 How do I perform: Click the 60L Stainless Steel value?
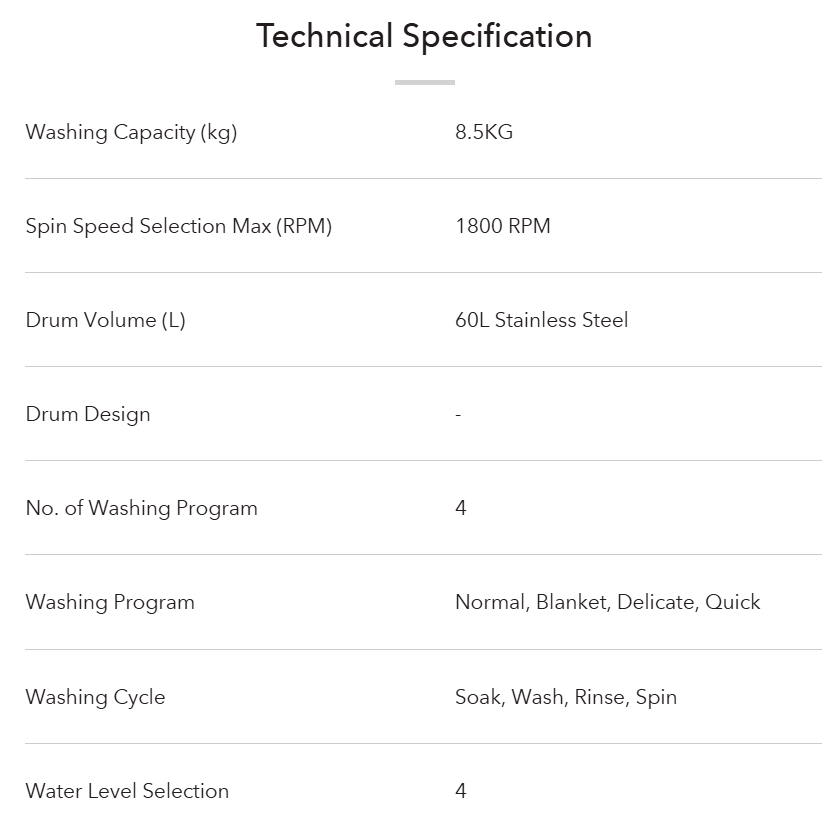pos(541,320)
